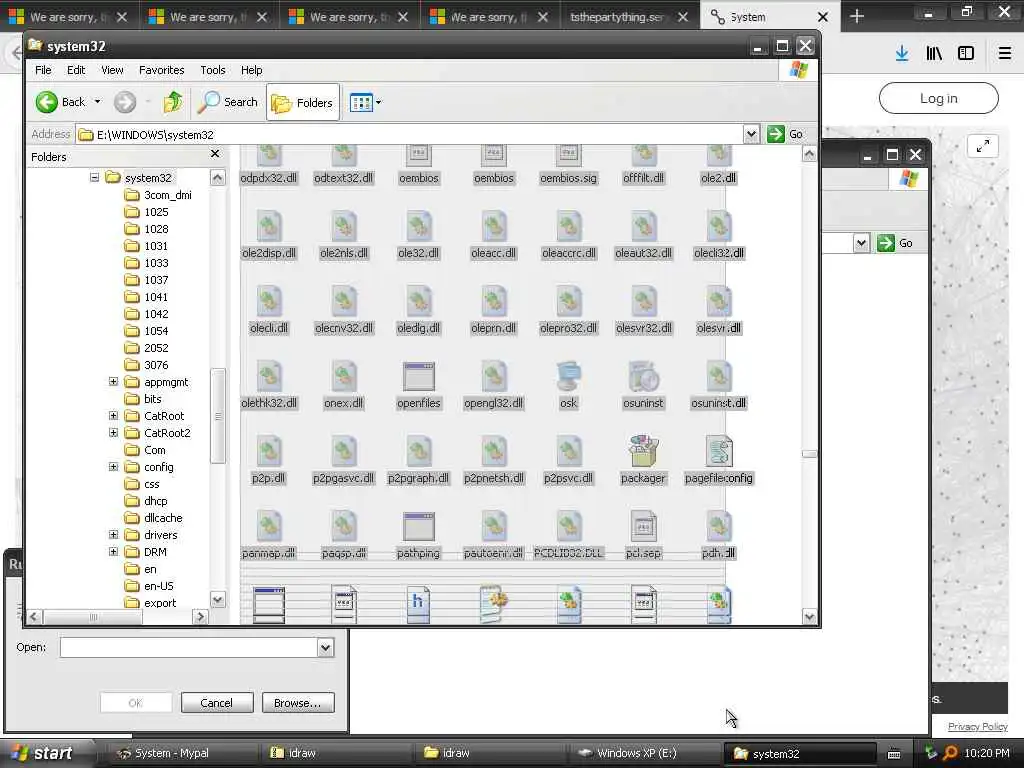Expand the DRM folder node
This screenshot has width=1024, height=768.
point(113,551)
